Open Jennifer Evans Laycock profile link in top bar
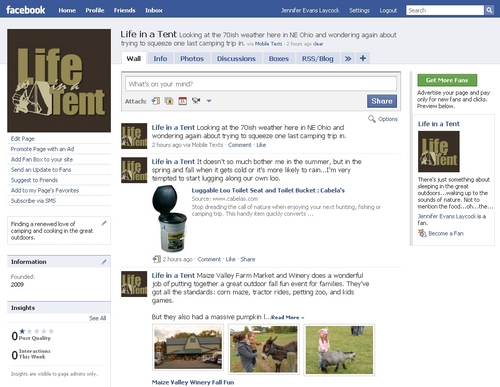Viewport: 500px width, 387px height. click(x=310, y=10)
